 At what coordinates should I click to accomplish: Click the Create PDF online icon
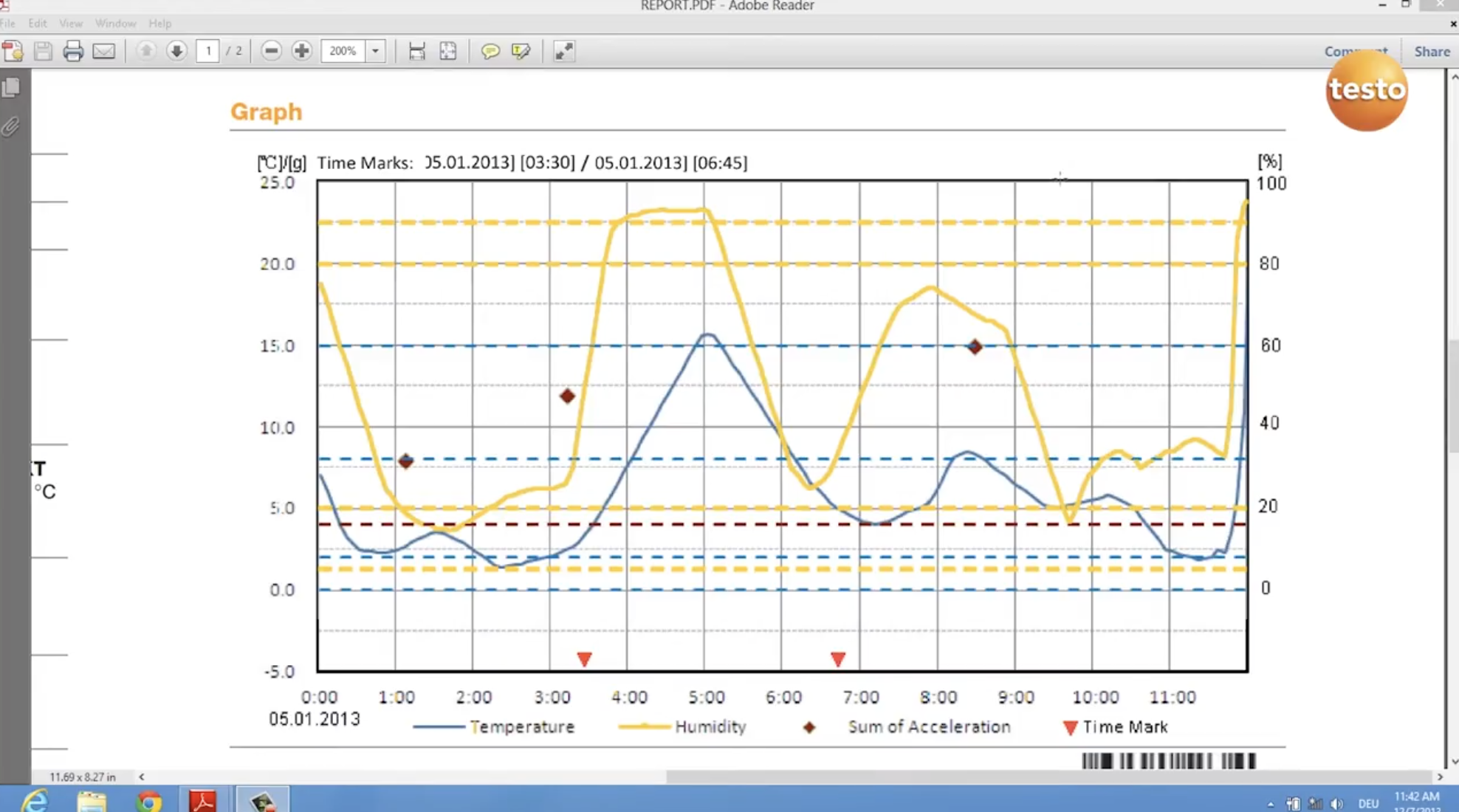point(13,51)
